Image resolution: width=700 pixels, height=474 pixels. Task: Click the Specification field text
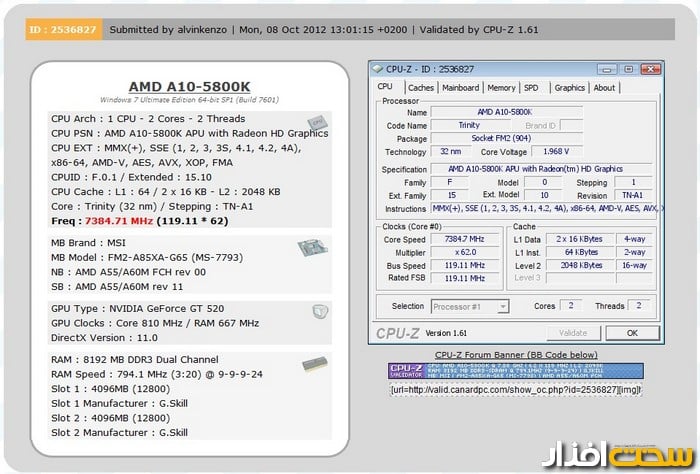click(x=541, y=169)
